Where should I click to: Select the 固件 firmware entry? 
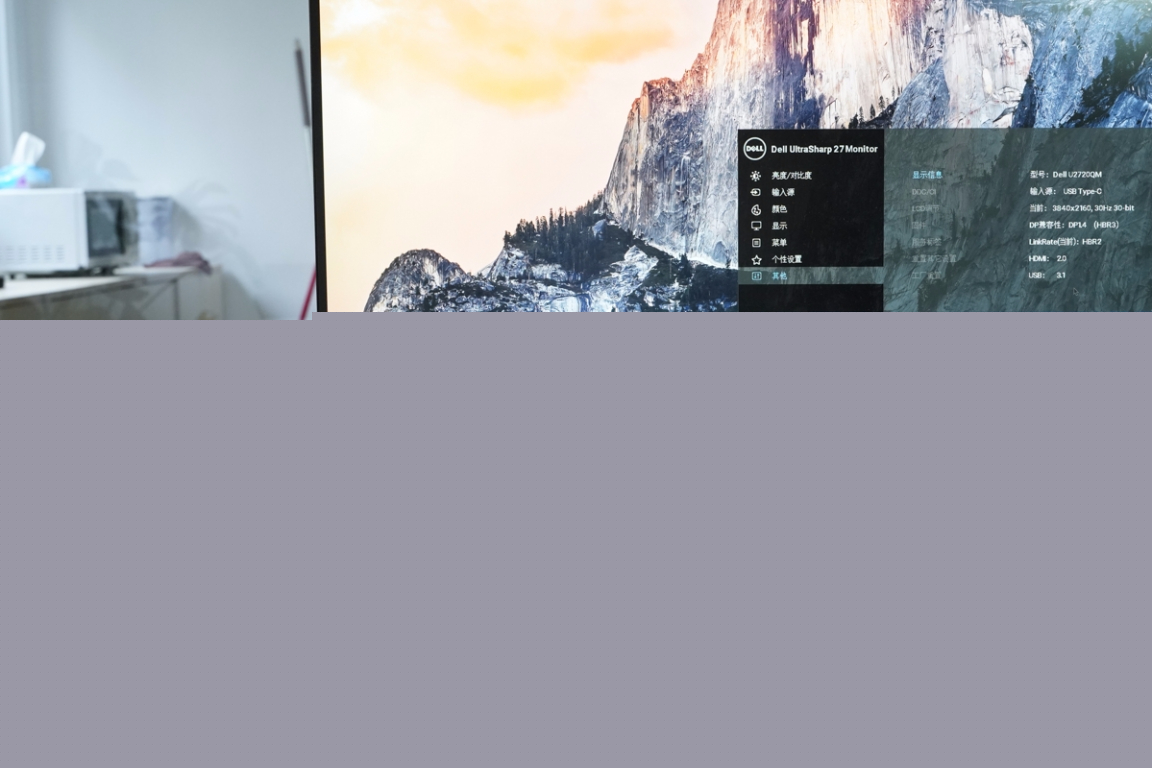(x=919, y=225)
